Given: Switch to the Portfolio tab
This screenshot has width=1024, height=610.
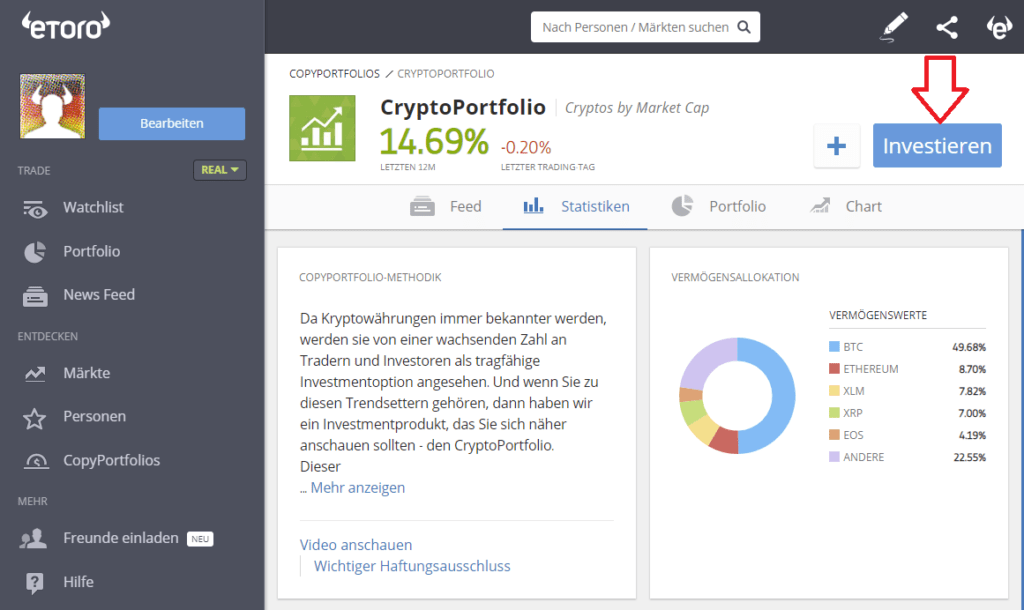Looking at the screenshot, I should point(718,206).
